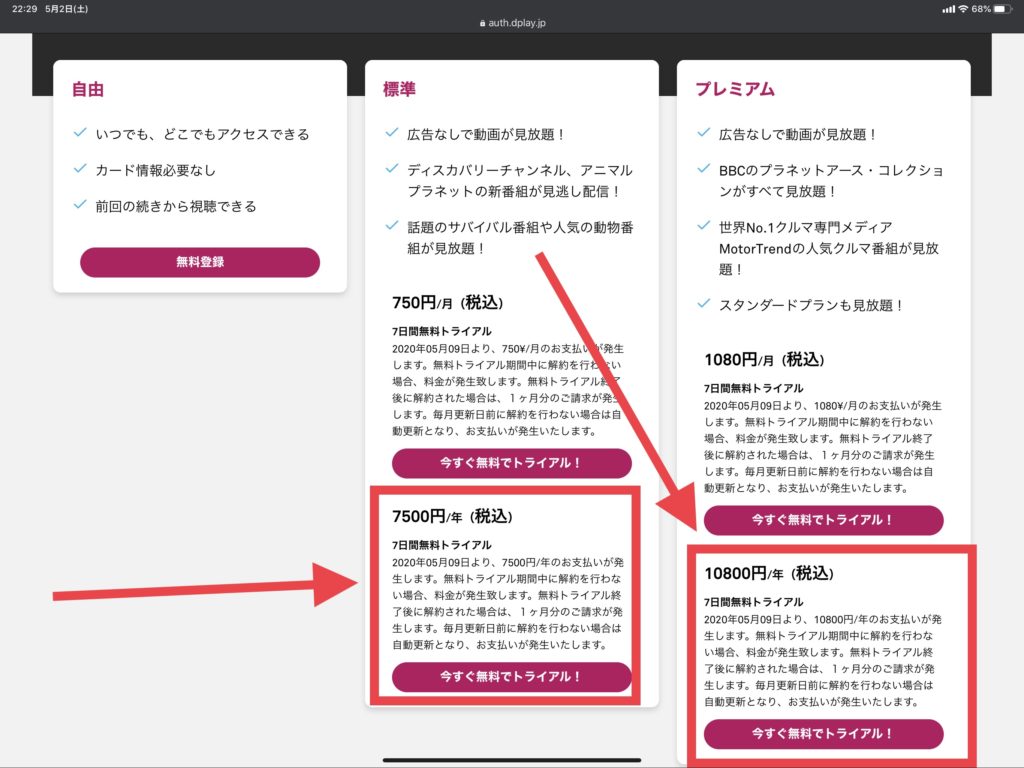Viewport: 1024px width, 768px height.
Task: Tap 7日間無料トライアル label under 1080円/月
Action: (x=754, y=388)
